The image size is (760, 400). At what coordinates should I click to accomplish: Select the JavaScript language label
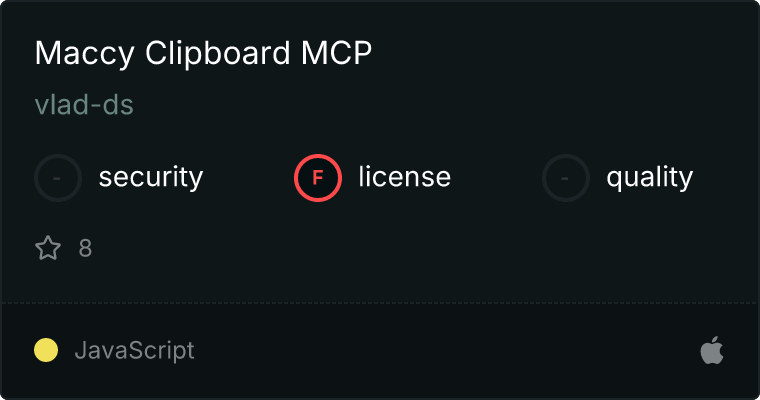[x=134, y=351]
